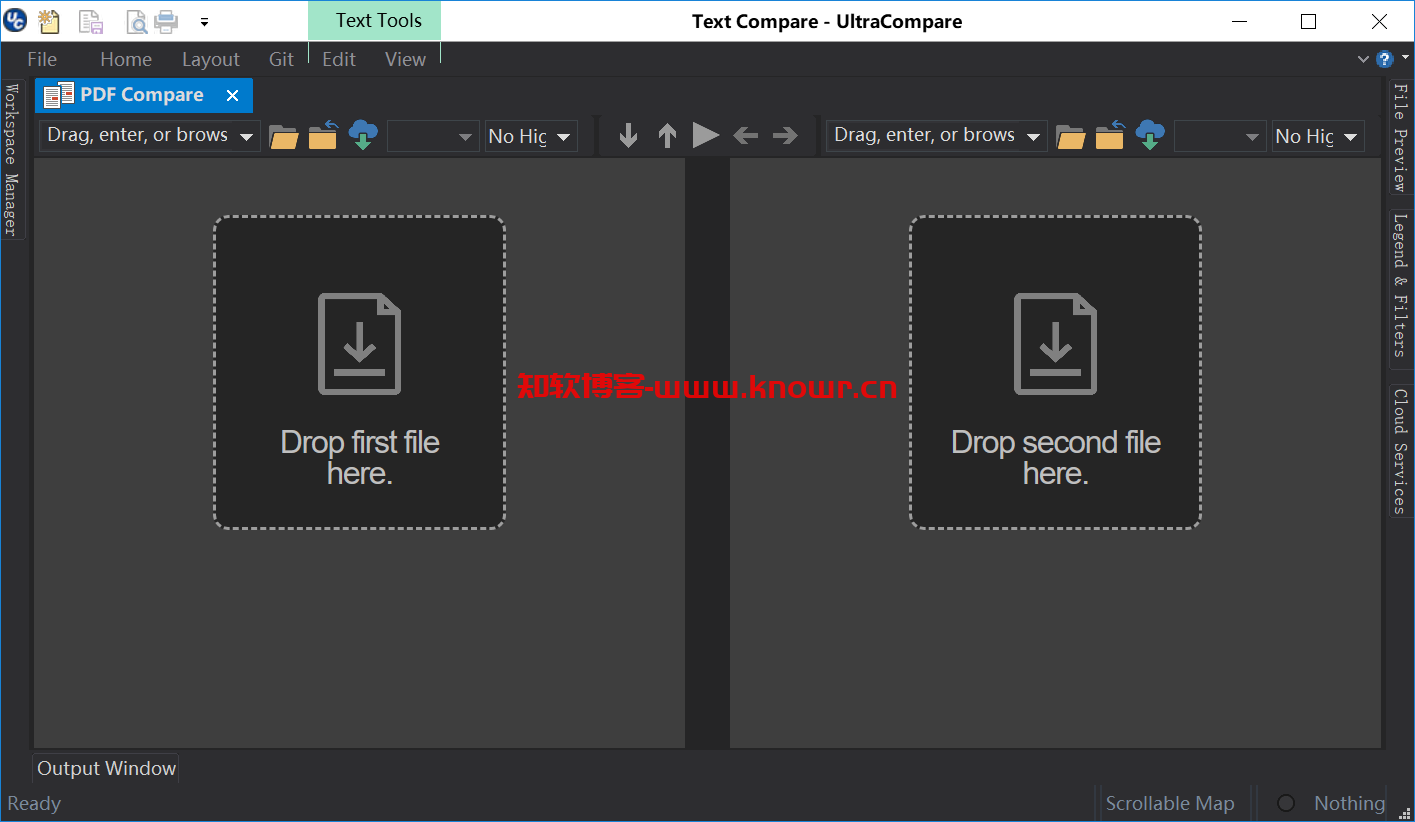
Task: Click the Nothing status indicator
Action: pyautogui.click(x=1349, y=803)
